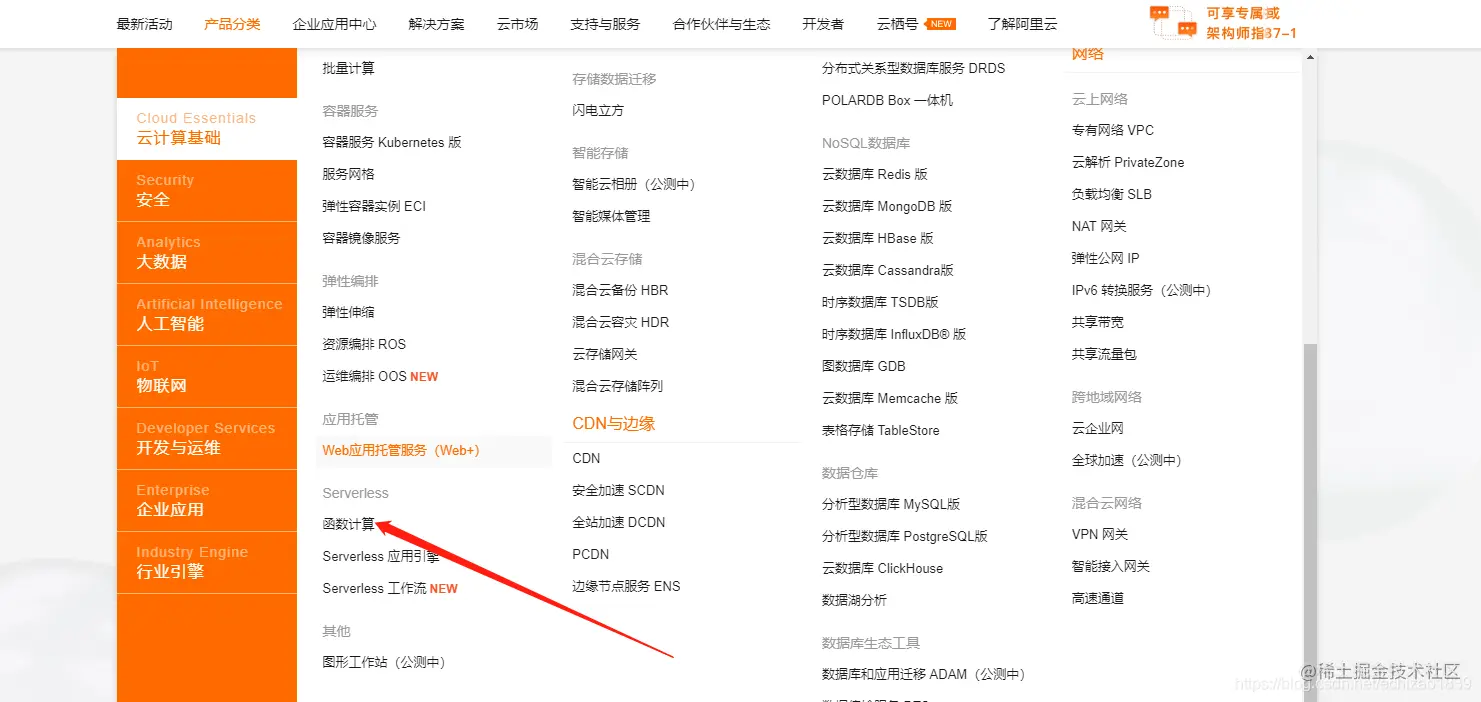Open 智能媒体管理 link
Viewport: 1481px width, 702px height.
point(611,216)
